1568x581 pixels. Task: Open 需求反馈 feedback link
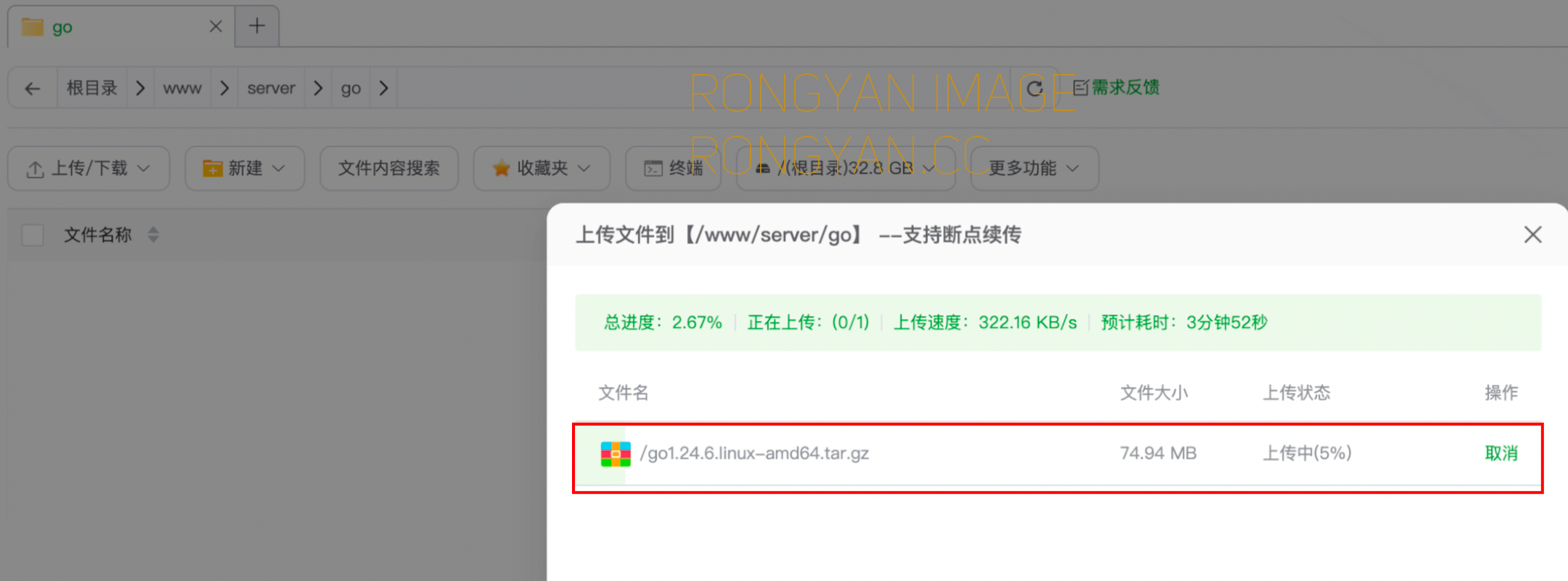pyautogui.click(x=1116, y=87)
